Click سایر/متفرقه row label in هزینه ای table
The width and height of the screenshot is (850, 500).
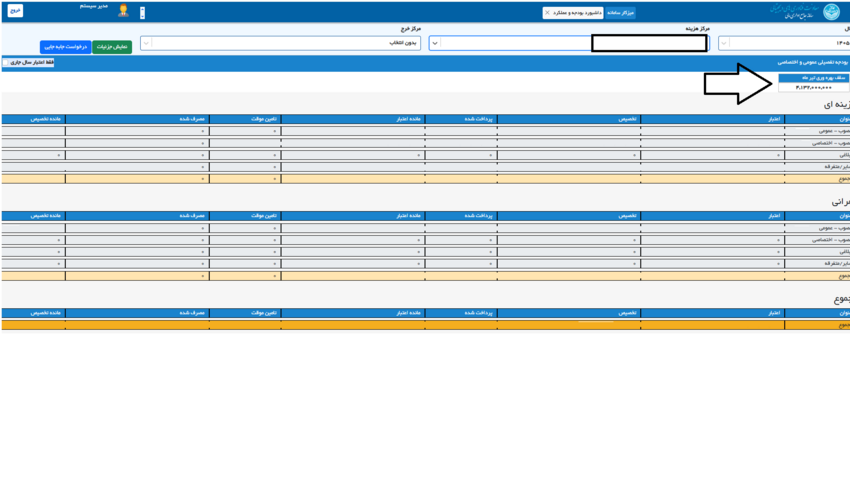click(836, 167)
